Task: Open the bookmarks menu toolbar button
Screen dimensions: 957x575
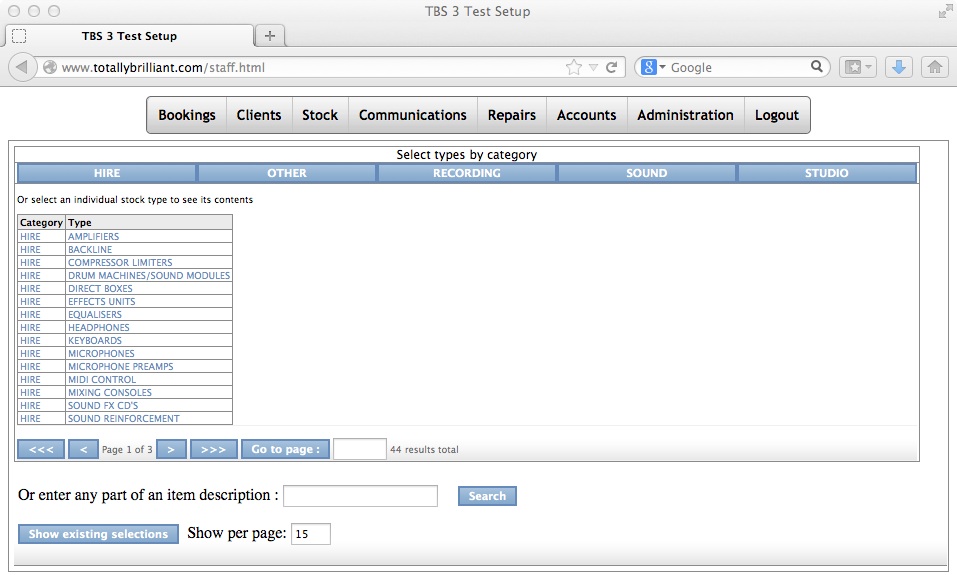Action: click(858, 67)
